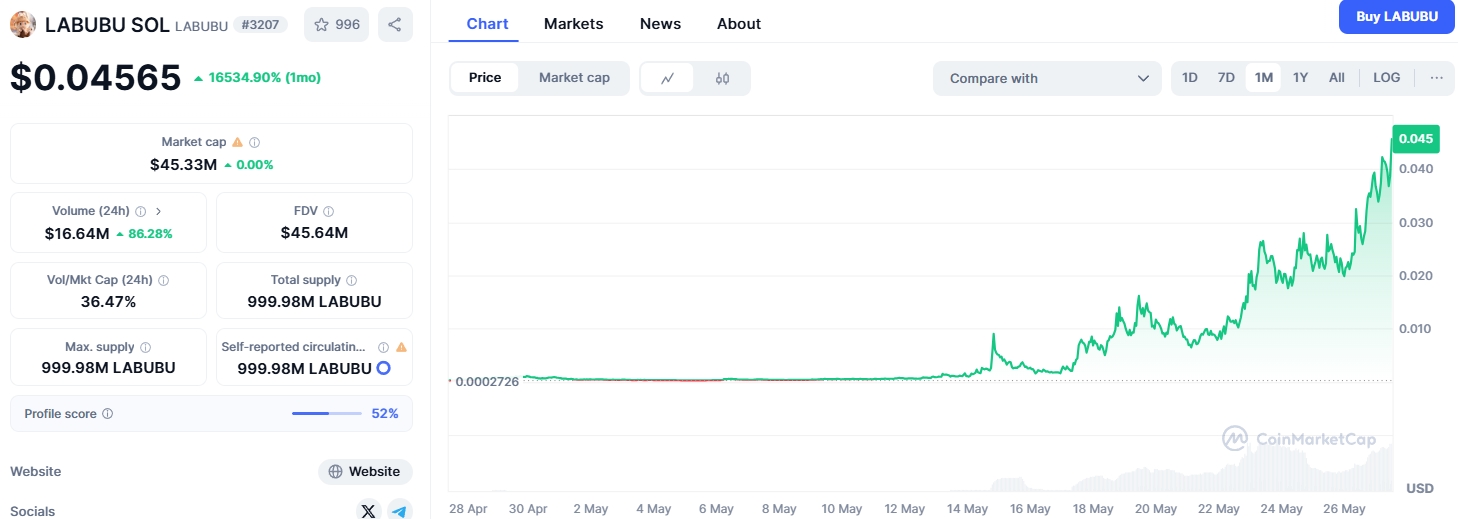Select the Price toggle
The height and width of the screenshot is (519, 1458).
tap(485, 78)
